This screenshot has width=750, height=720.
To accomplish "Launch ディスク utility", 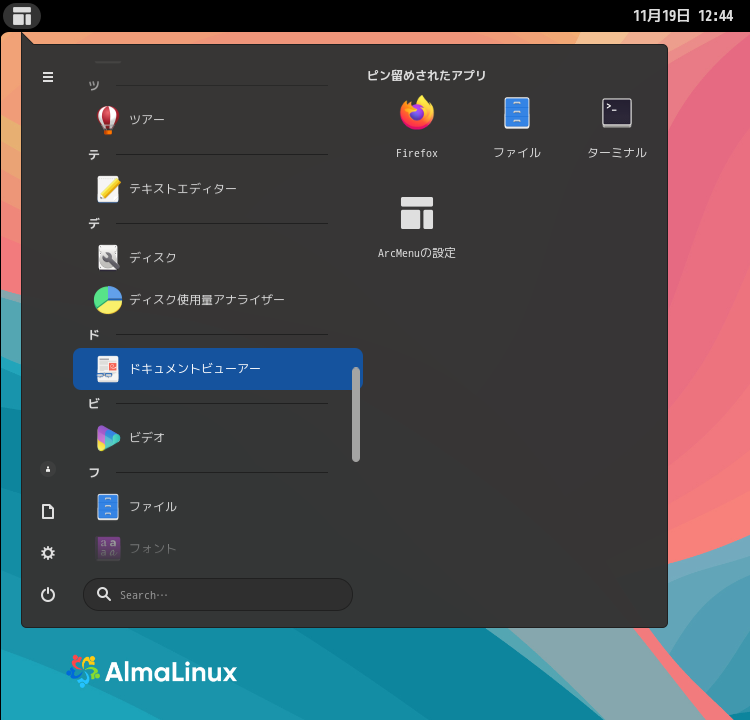I will point(218,258).
